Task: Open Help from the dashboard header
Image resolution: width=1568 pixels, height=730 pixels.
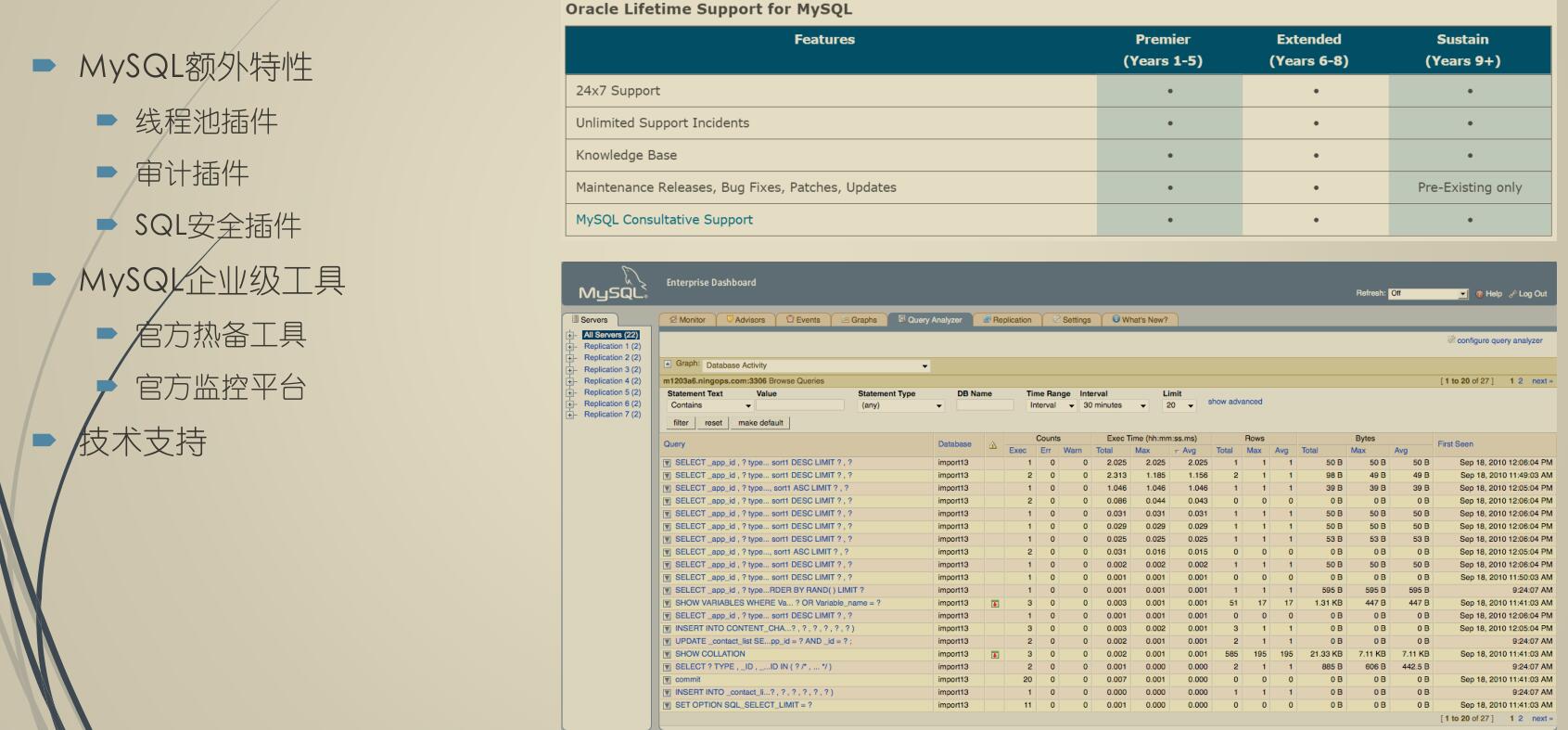Action: tap(1489, 294)
